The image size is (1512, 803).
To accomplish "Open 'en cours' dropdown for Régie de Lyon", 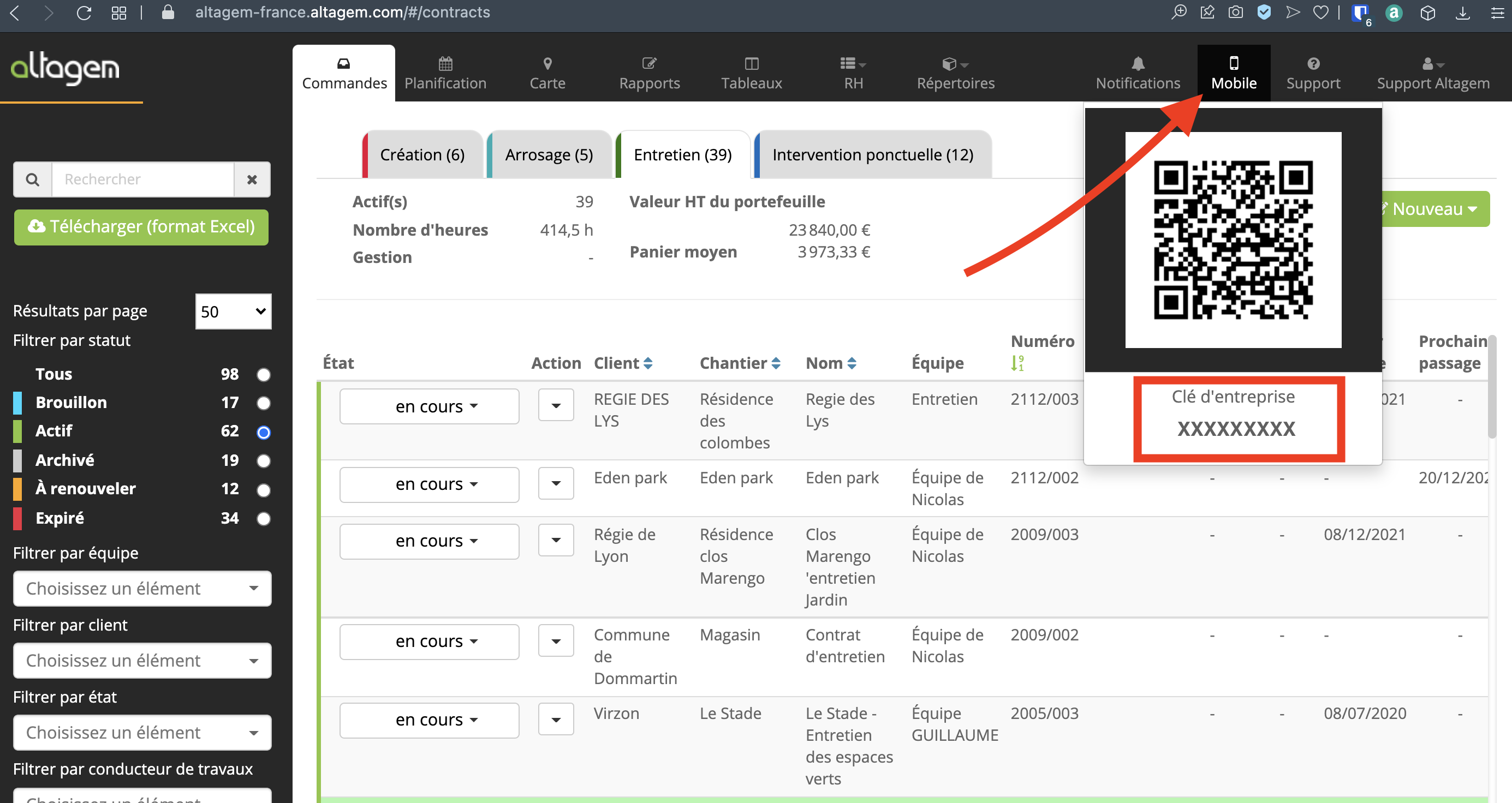I will coord(429,541).
